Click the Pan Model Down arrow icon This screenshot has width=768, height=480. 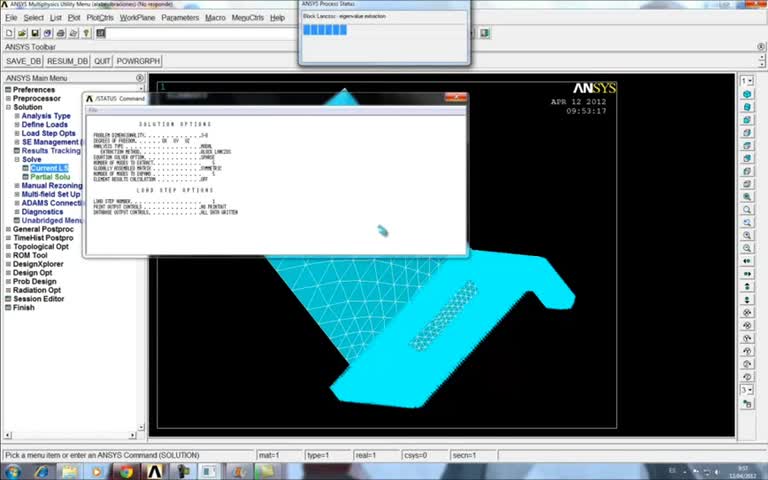click(747, 299)
